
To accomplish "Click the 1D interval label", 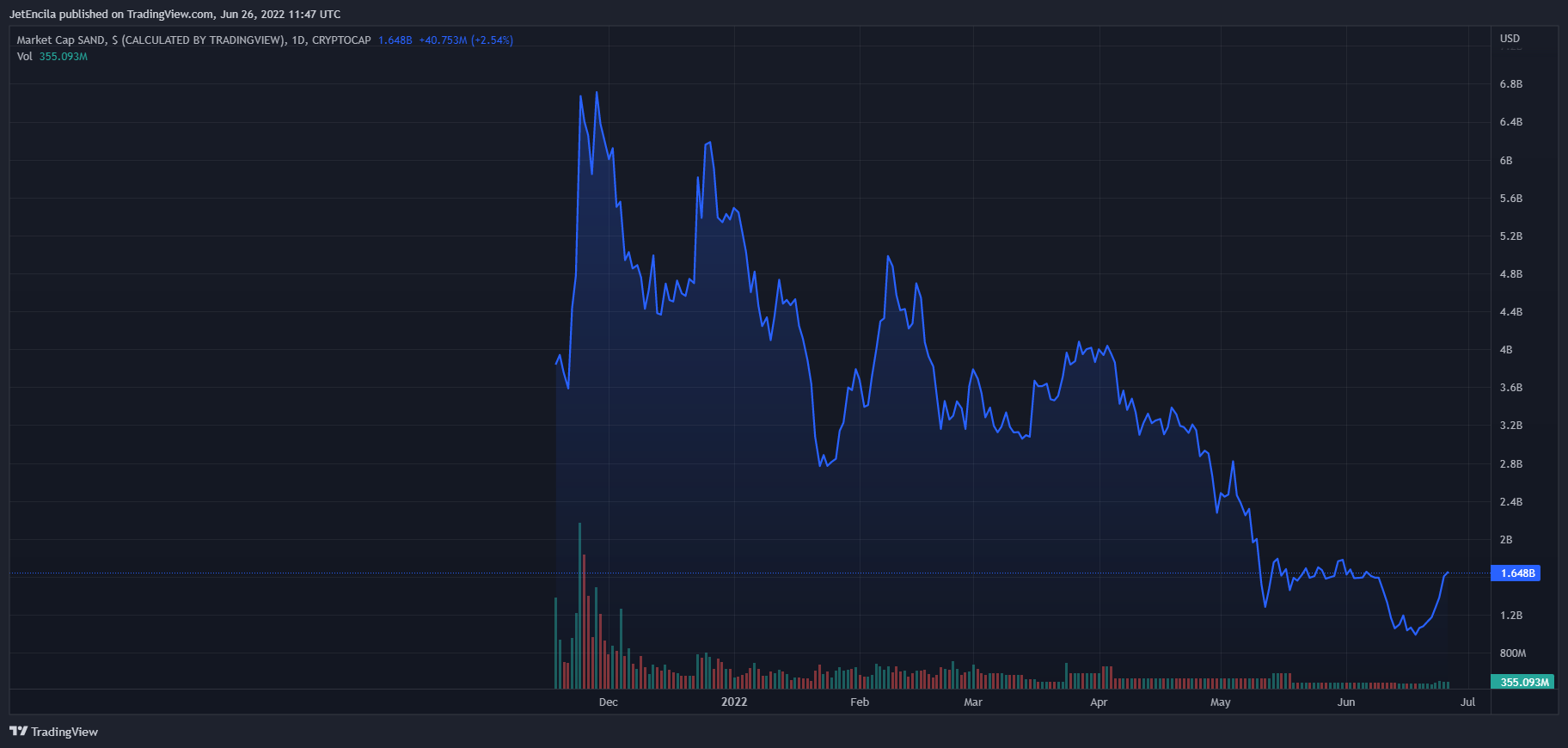I will click(298, 40).
